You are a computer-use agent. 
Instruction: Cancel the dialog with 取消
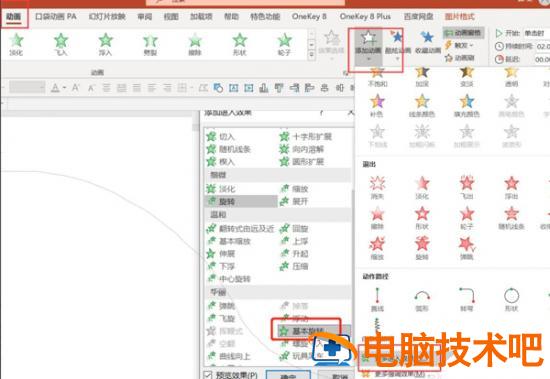(339, 375)
